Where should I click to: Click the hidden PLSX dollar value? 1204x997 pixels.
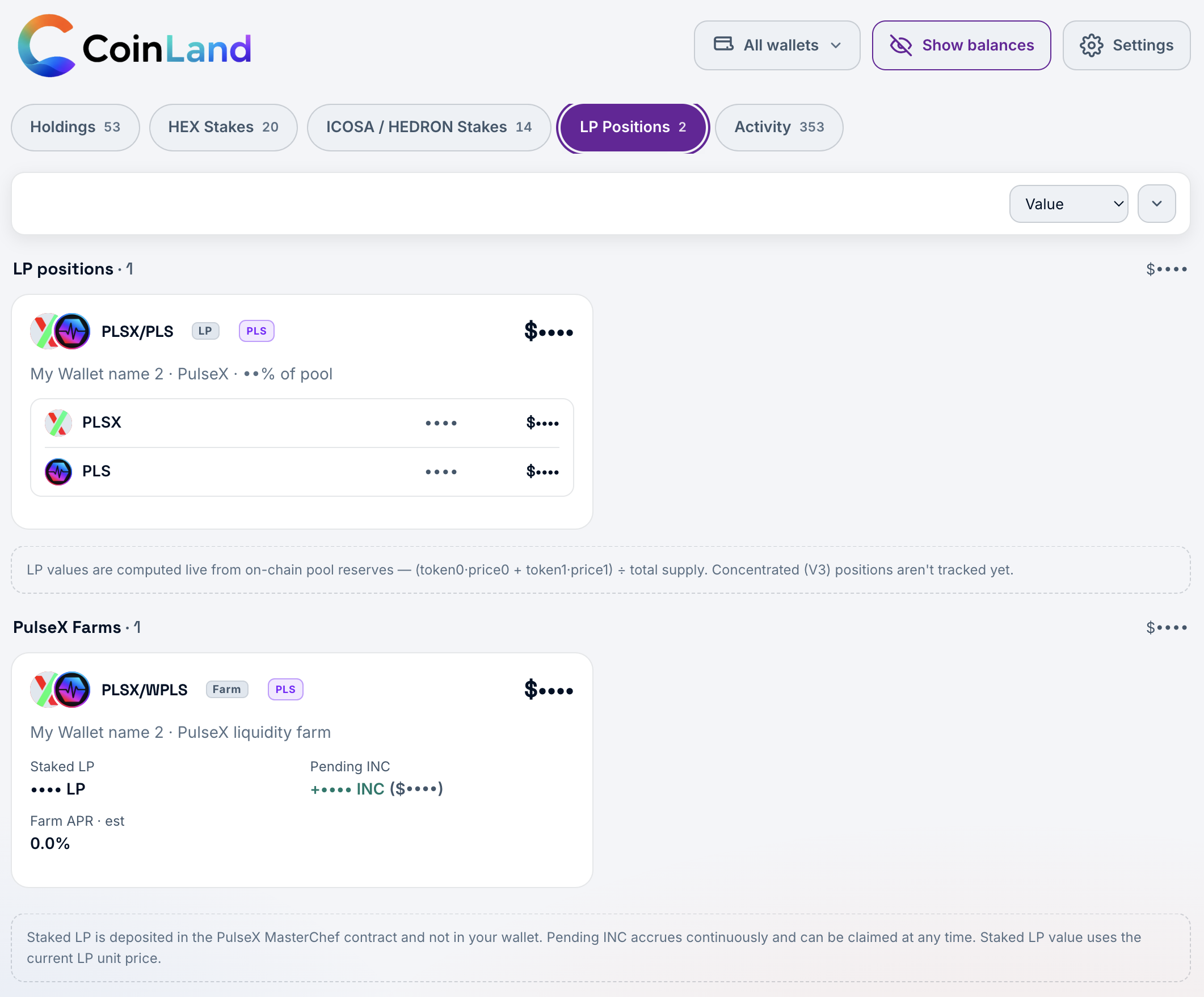[542, 423]
